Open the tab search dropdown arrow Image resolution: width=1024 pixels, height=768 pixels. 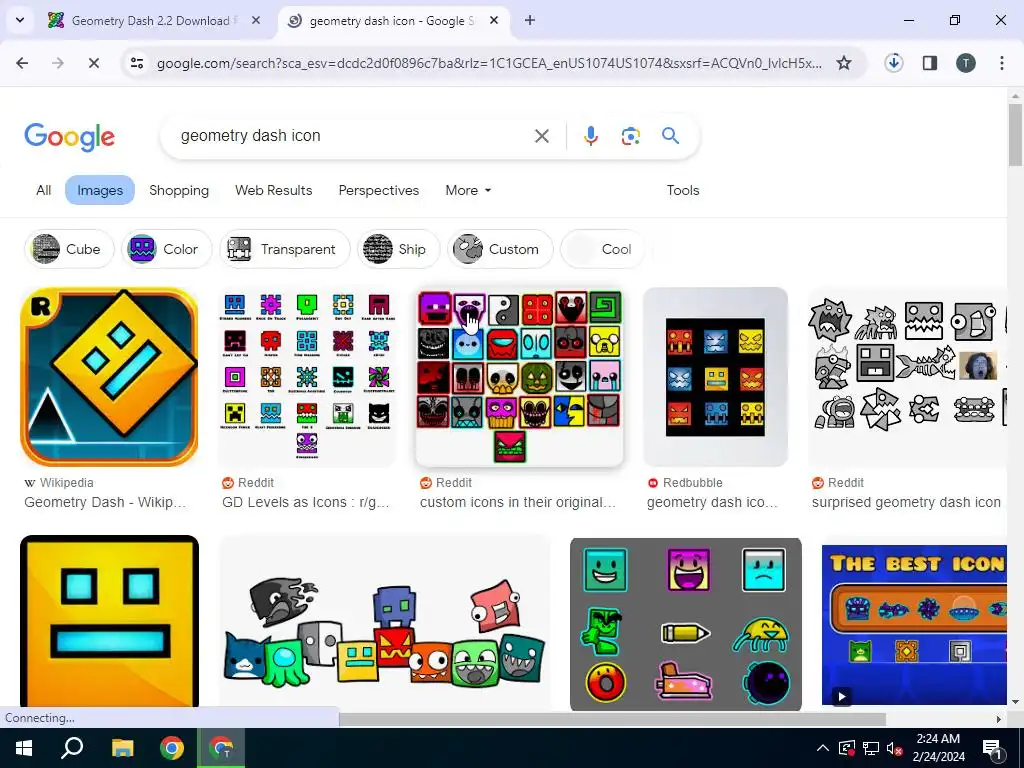point(20,20)
